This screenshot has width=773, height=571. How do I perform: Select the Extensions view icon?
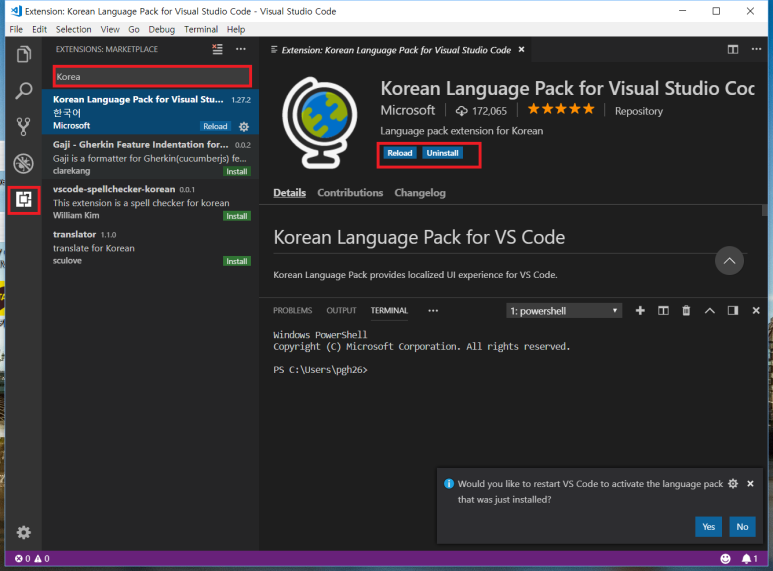pos(24,200)
